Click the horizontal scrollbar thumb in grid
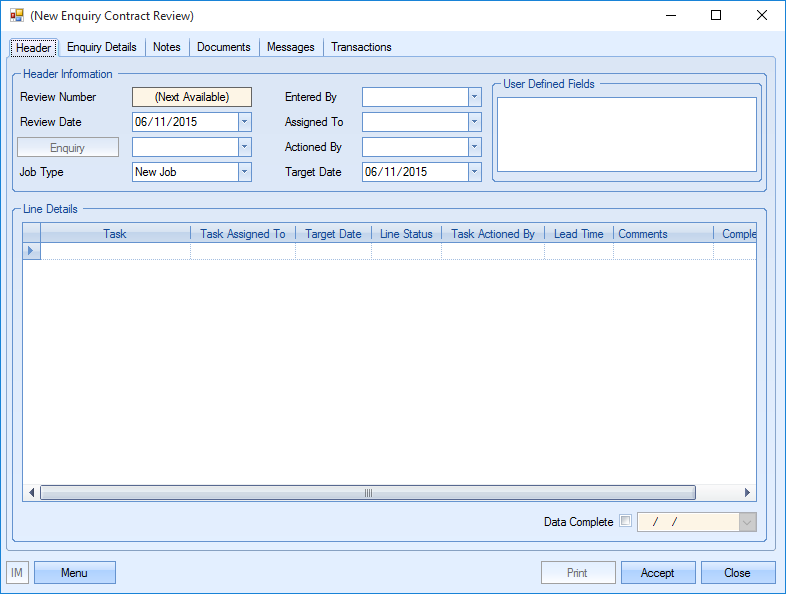786x594 pixels. [x=367, y=493]
